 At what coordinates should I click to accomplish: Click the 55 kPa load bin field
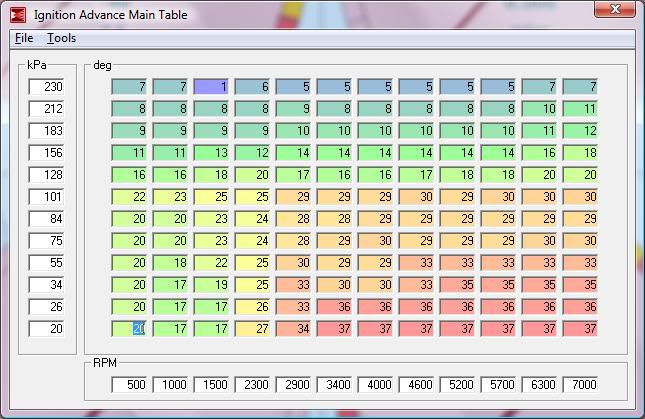coord(46,263)
